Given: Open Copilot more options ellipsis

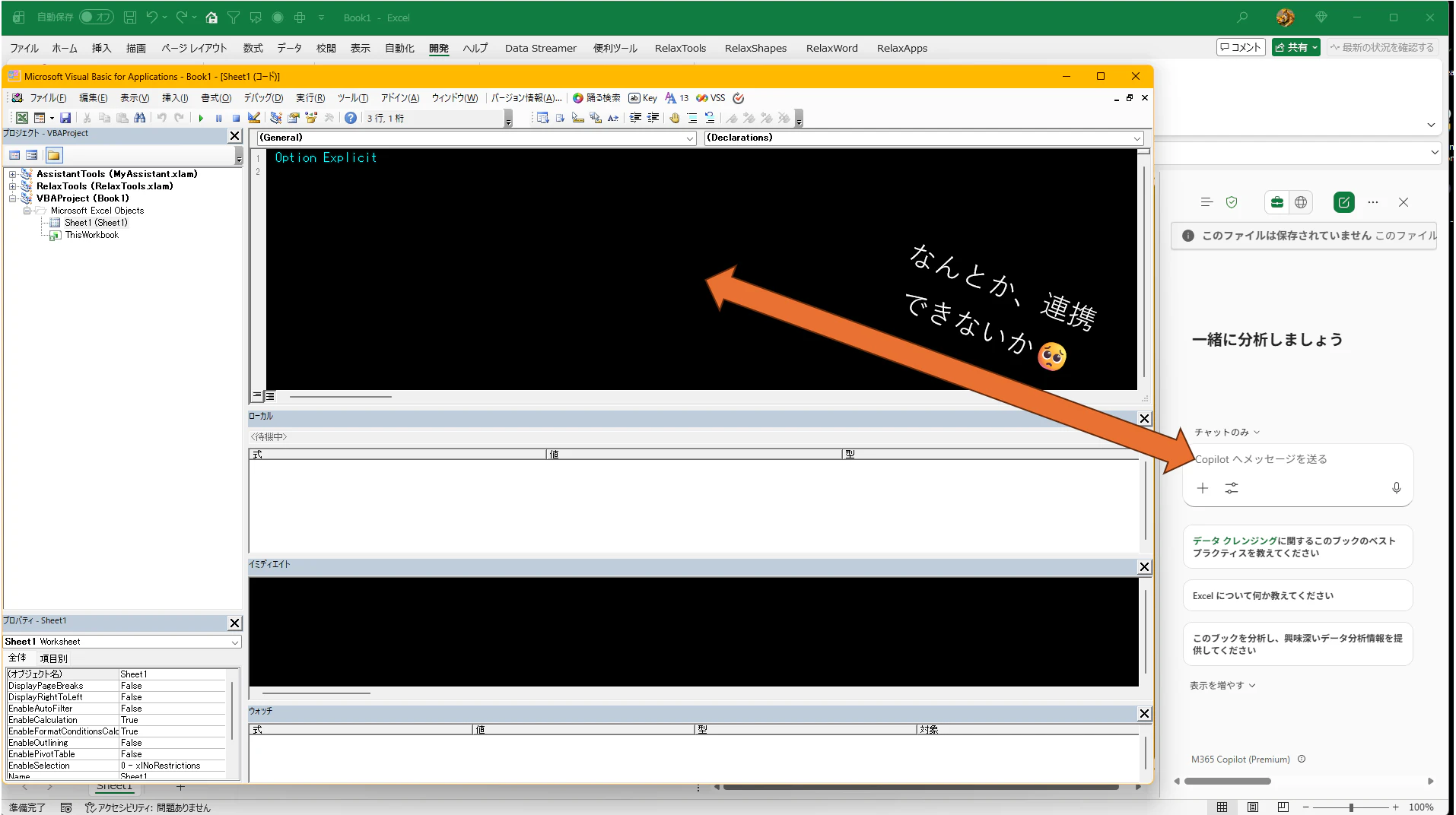Looking at the screenshot, I should coord(1373,202).
